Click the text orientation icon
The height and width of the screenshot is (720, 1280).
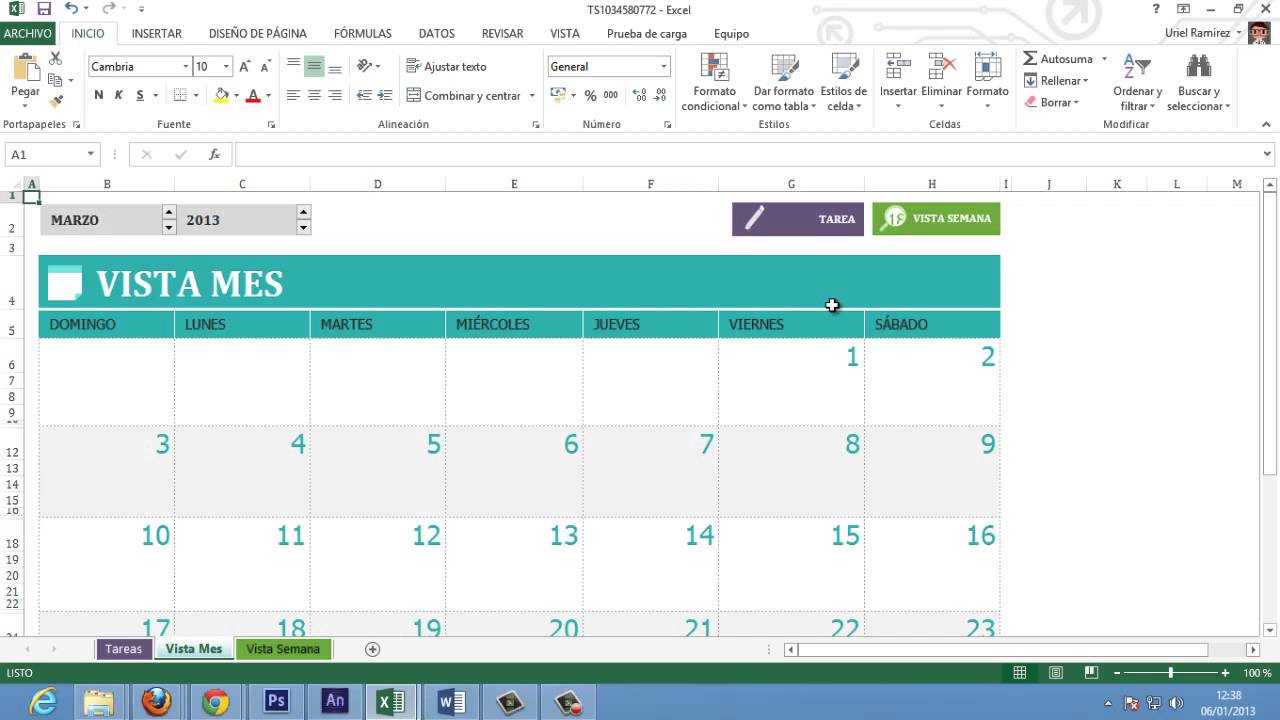point(364,66)
